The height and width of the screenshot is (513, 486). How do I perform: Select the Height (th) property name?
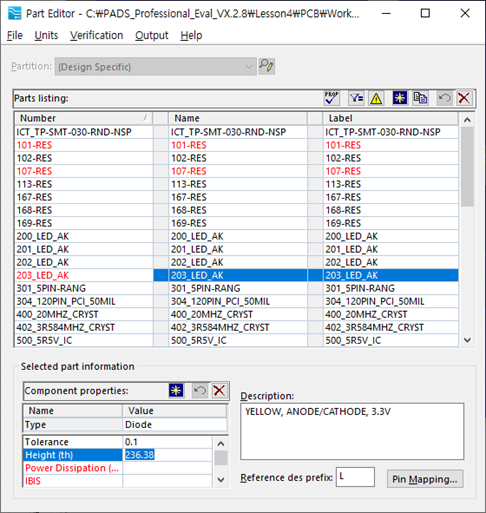73,455
